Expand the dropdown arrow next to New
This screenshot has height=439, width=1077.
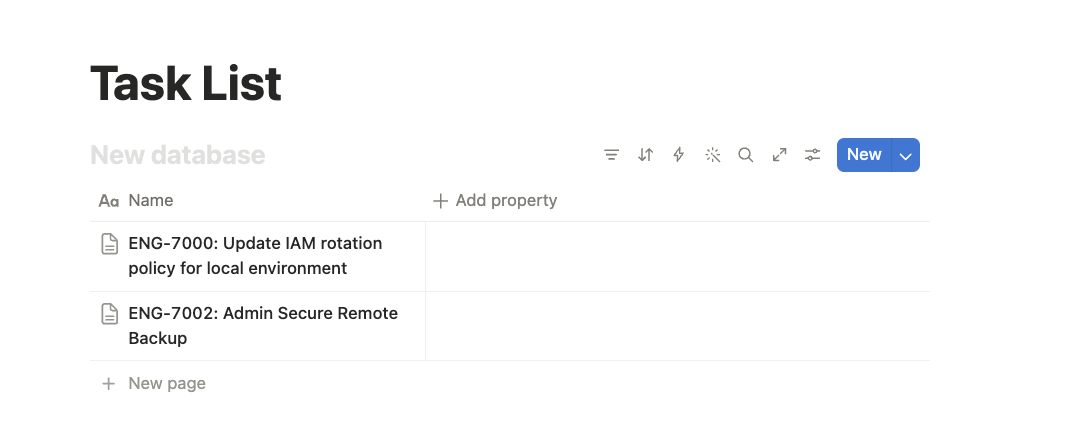click(x=906, y=155)
